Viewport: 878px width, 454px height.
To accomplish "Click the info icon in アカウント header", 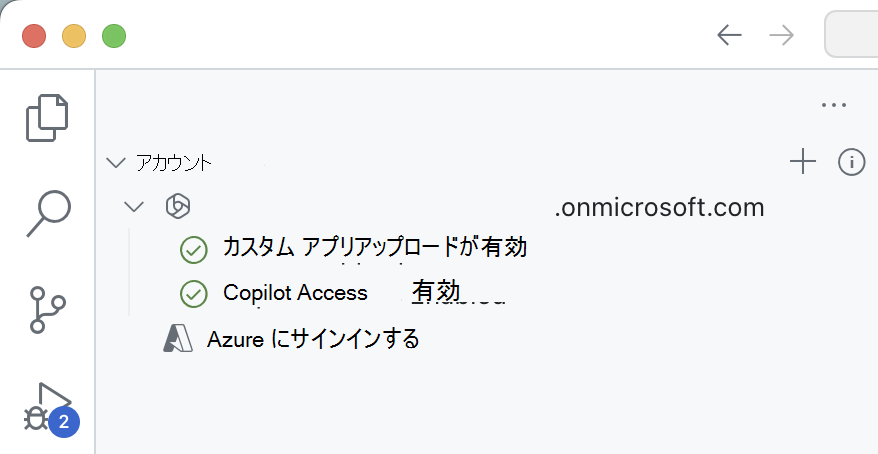I will coord(851,162).
